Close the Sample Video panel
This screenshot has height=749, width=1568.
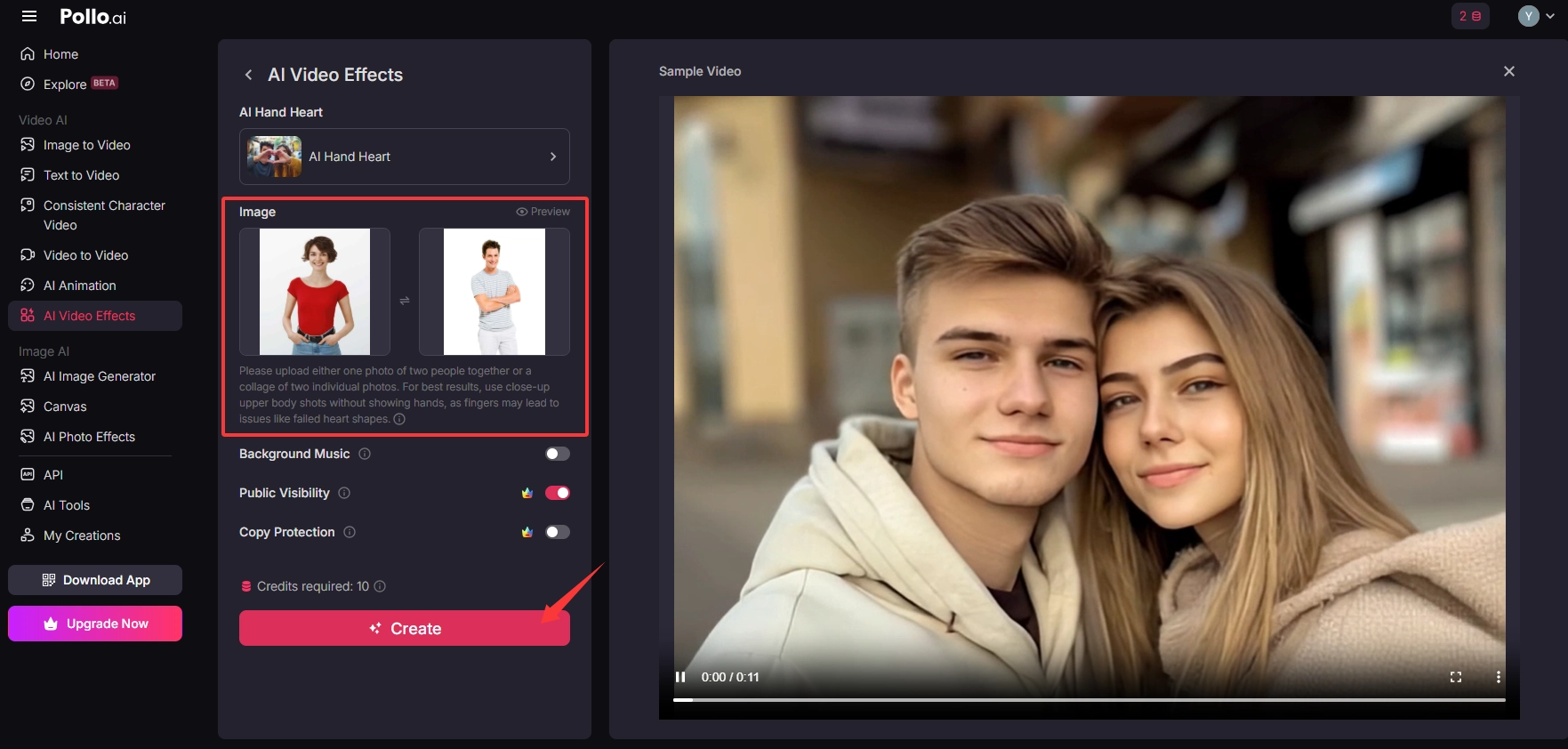(x=1509, y=71)
